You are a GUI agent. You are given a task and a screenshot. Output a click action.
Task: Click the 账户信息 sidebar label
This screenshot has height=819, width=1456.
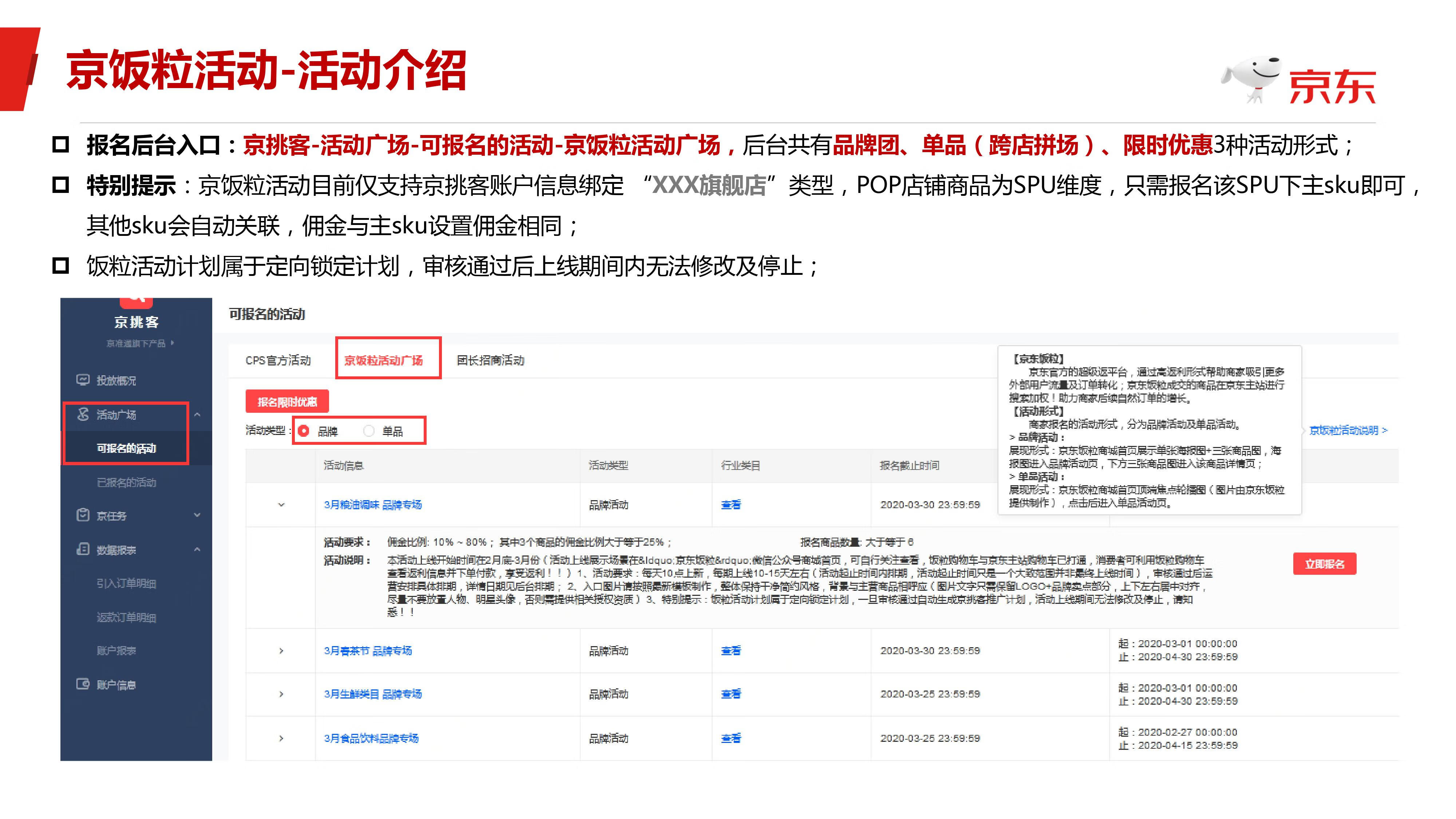[x=116, y=684]
